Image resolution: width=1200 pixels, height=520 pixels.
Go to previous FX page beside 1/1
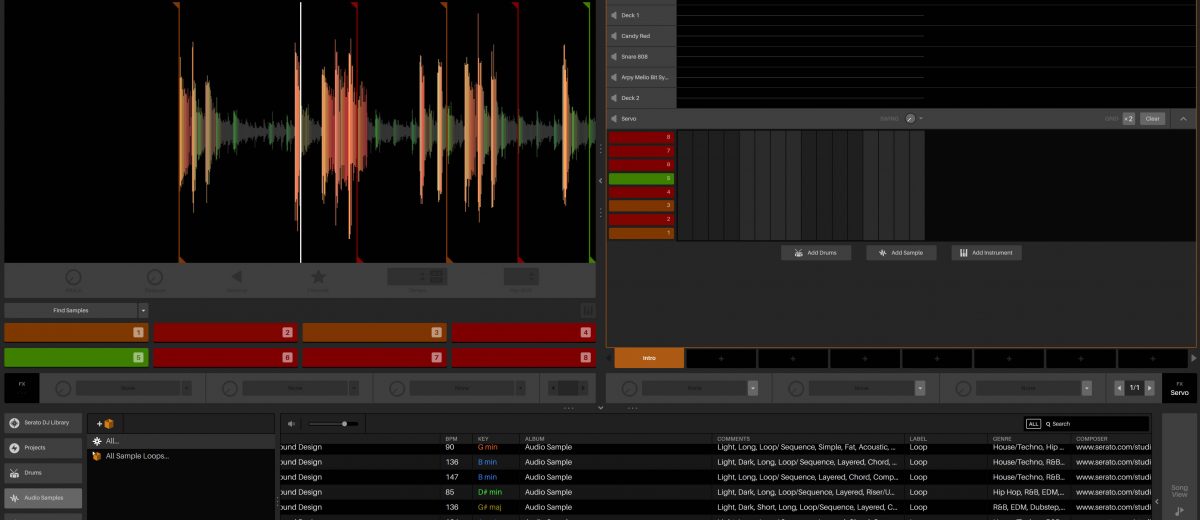click(1120, 388)
